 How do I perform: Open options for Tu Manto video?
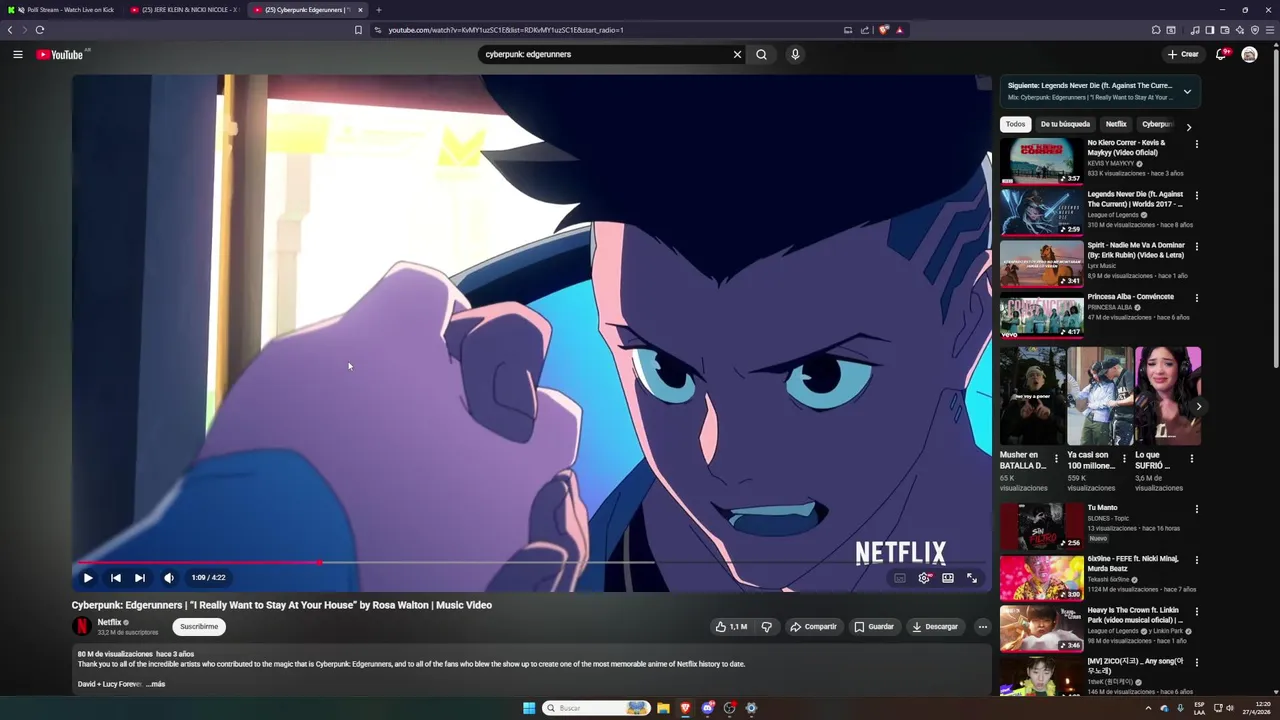click(1196, 509)
